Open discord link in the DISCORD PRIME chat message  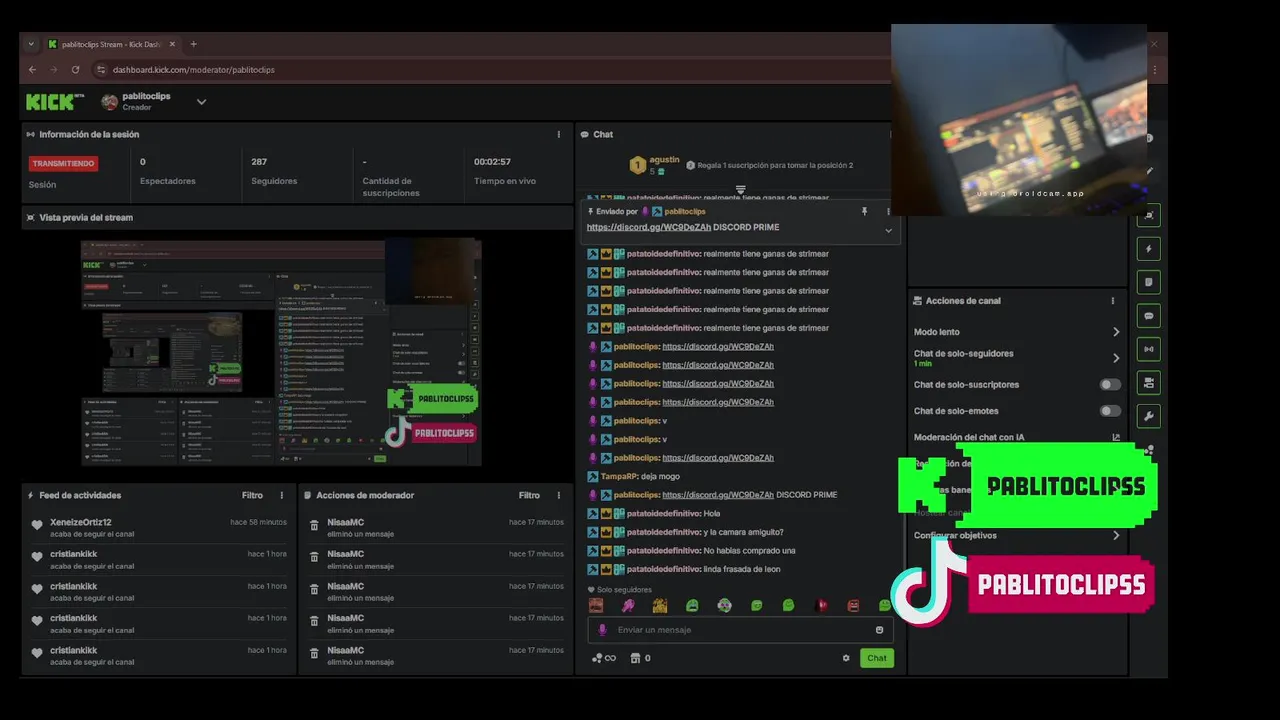tap(718, 495)
